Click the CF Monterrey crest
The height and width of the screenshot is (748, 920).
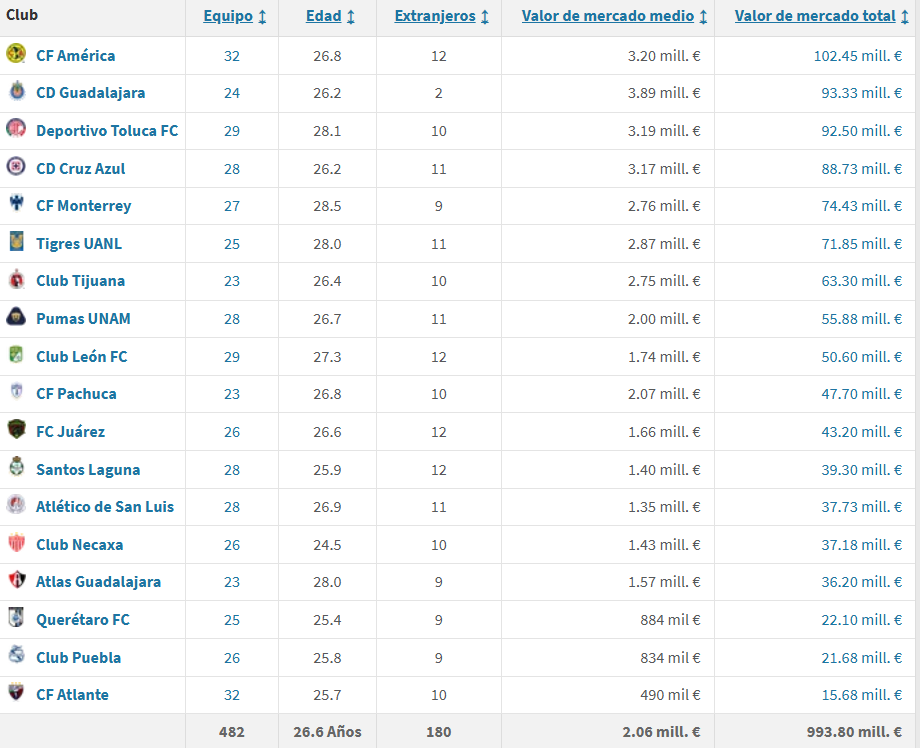click(x=16, y=203)
